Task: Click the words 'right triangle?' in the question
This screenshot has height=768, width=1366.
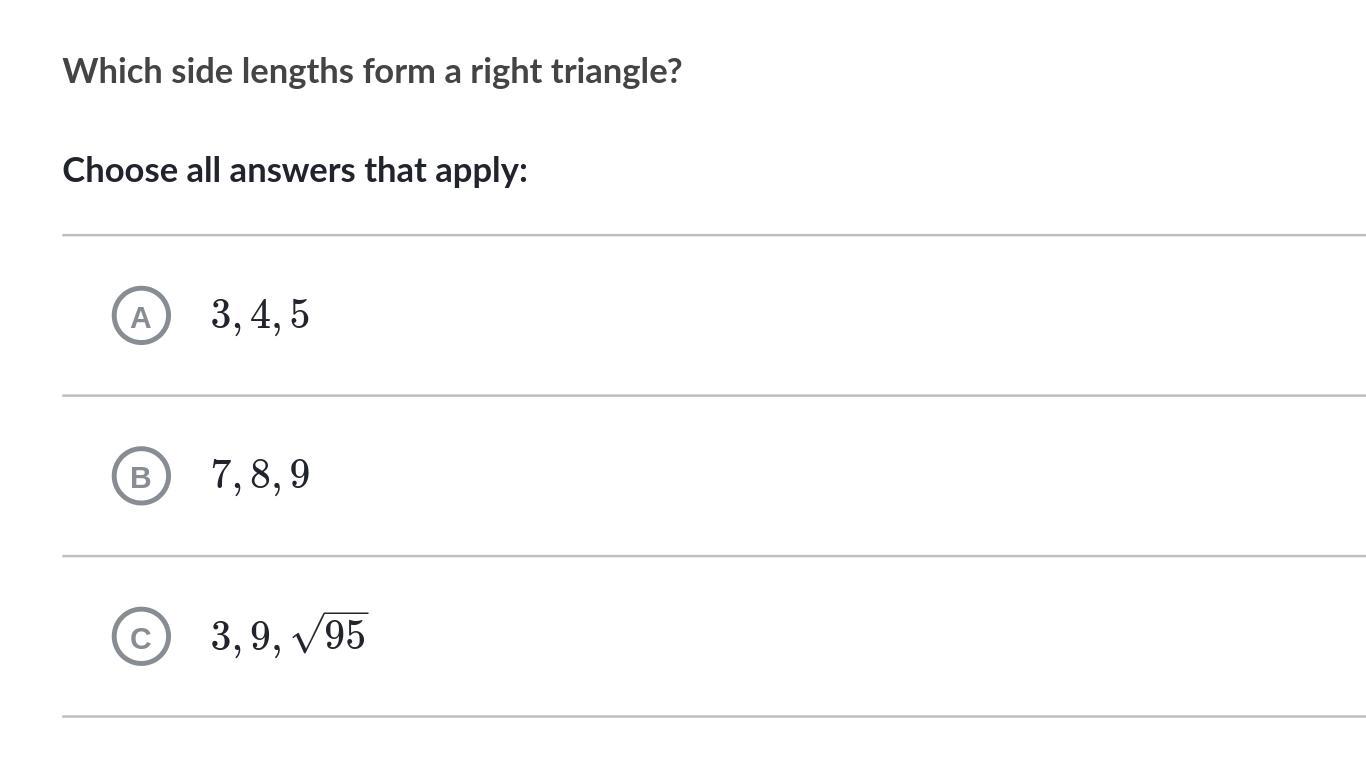Action: [575, 71]
